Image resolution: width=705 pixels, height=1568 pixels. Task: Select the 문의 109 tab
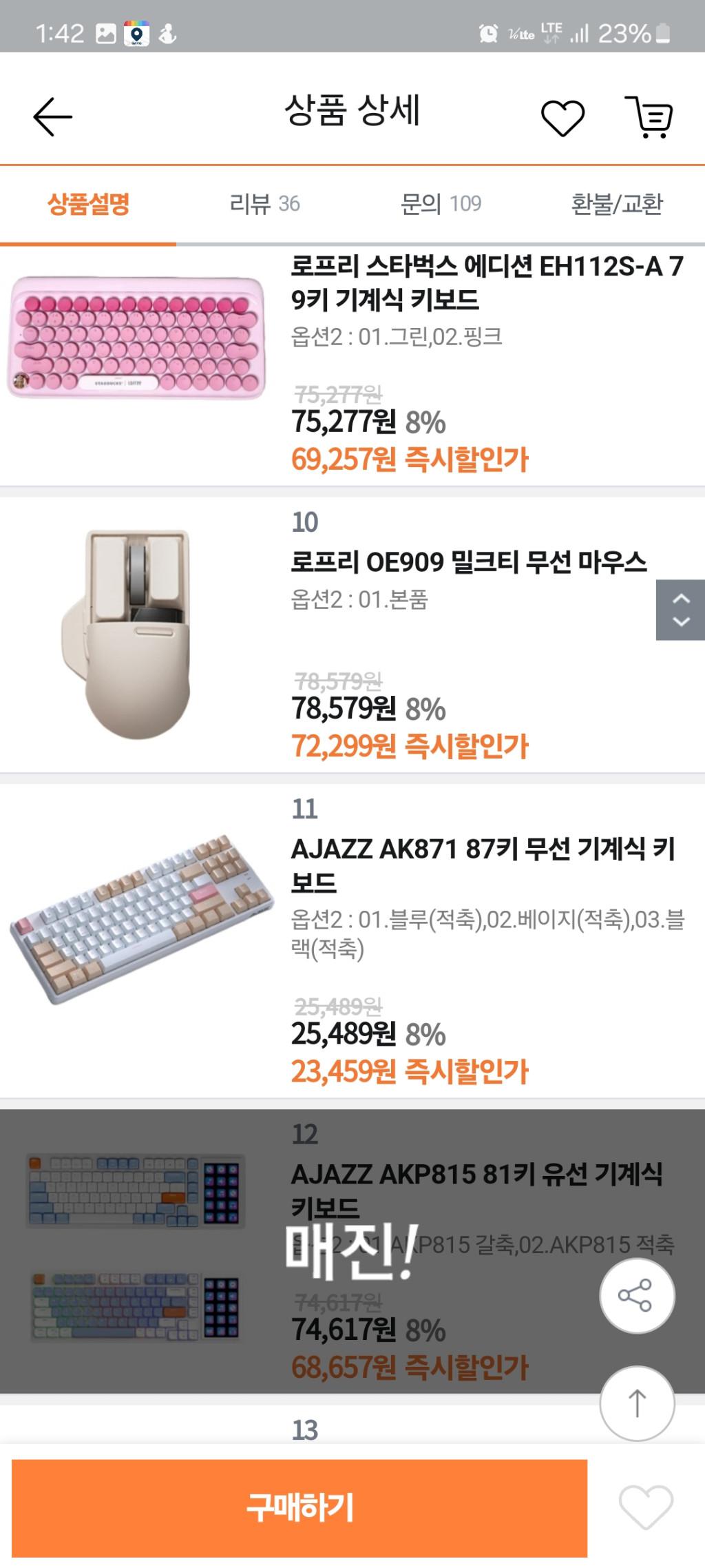pyautogui.click(x=441, y=204)
